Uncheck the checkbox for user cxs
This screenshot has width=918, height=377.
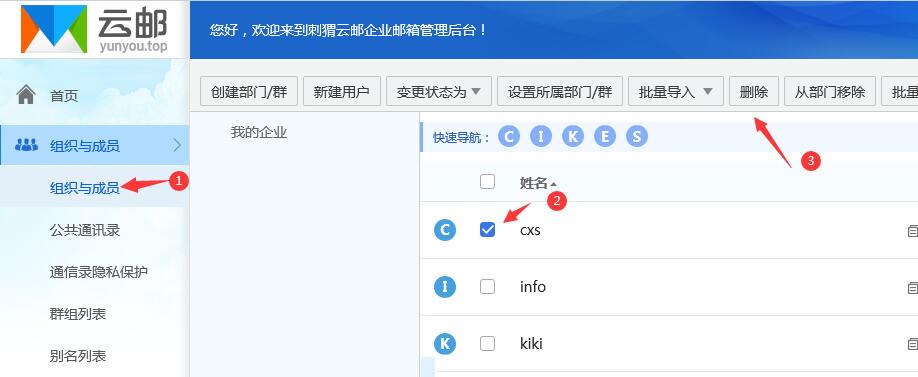point(487,229)
